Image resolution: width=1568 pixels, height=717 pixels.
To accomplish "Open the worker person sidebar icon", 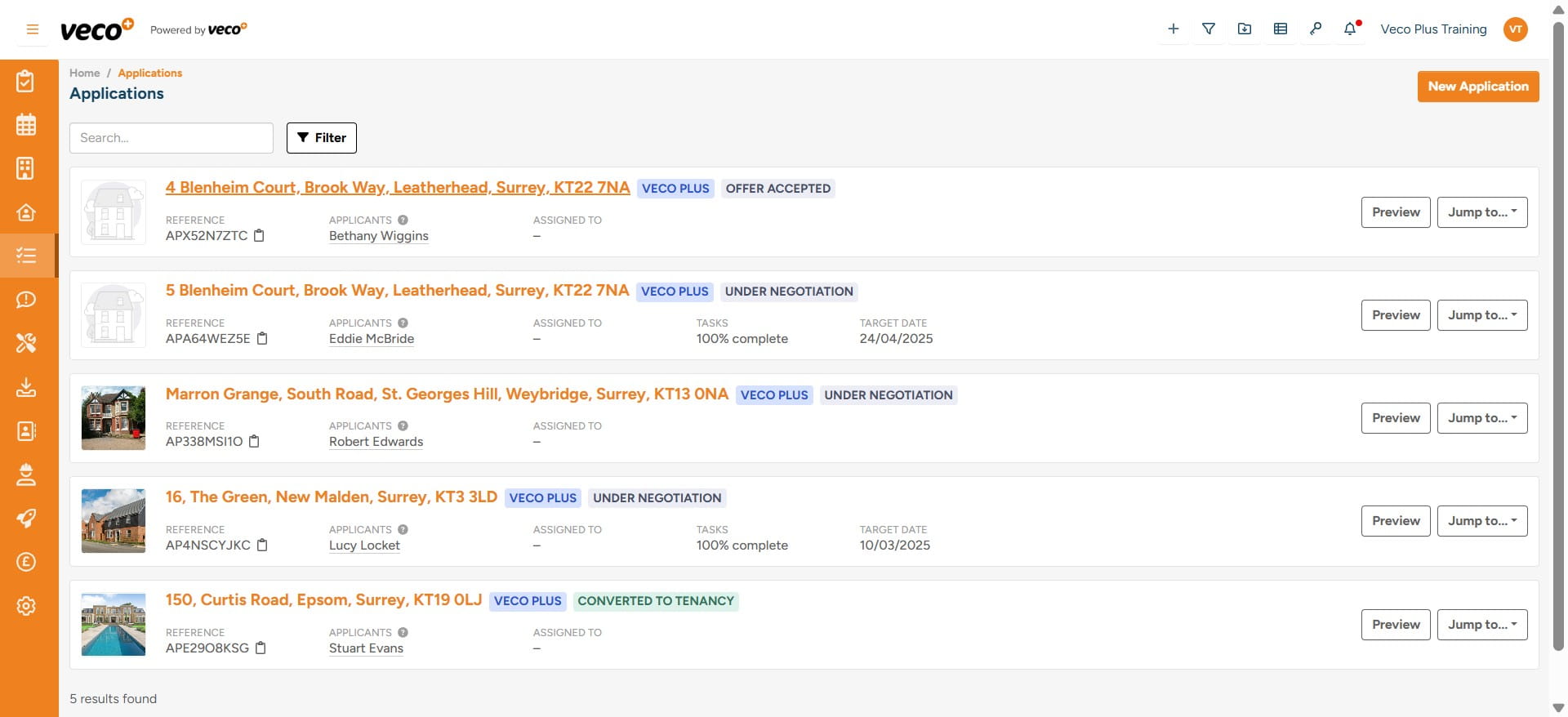I will (26, 474).
